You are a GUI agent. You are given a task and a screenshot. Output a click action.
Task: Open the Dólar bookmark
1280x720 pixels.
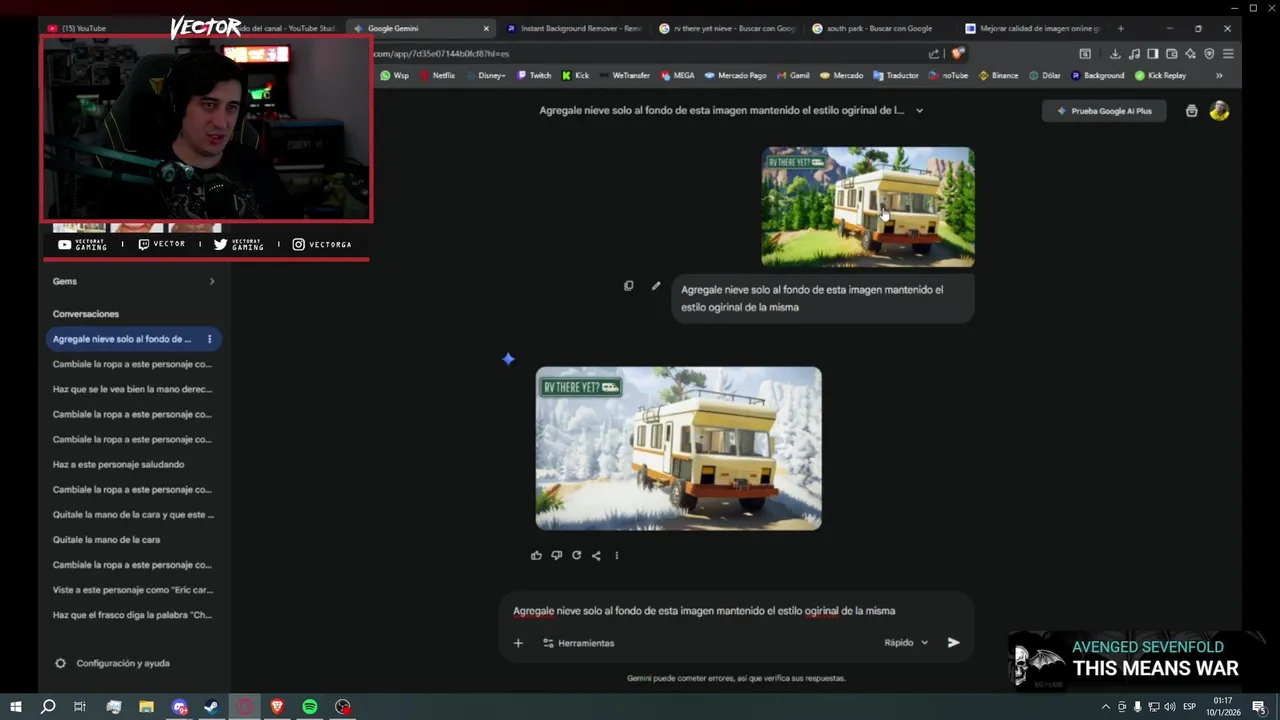click(1045, 75)
